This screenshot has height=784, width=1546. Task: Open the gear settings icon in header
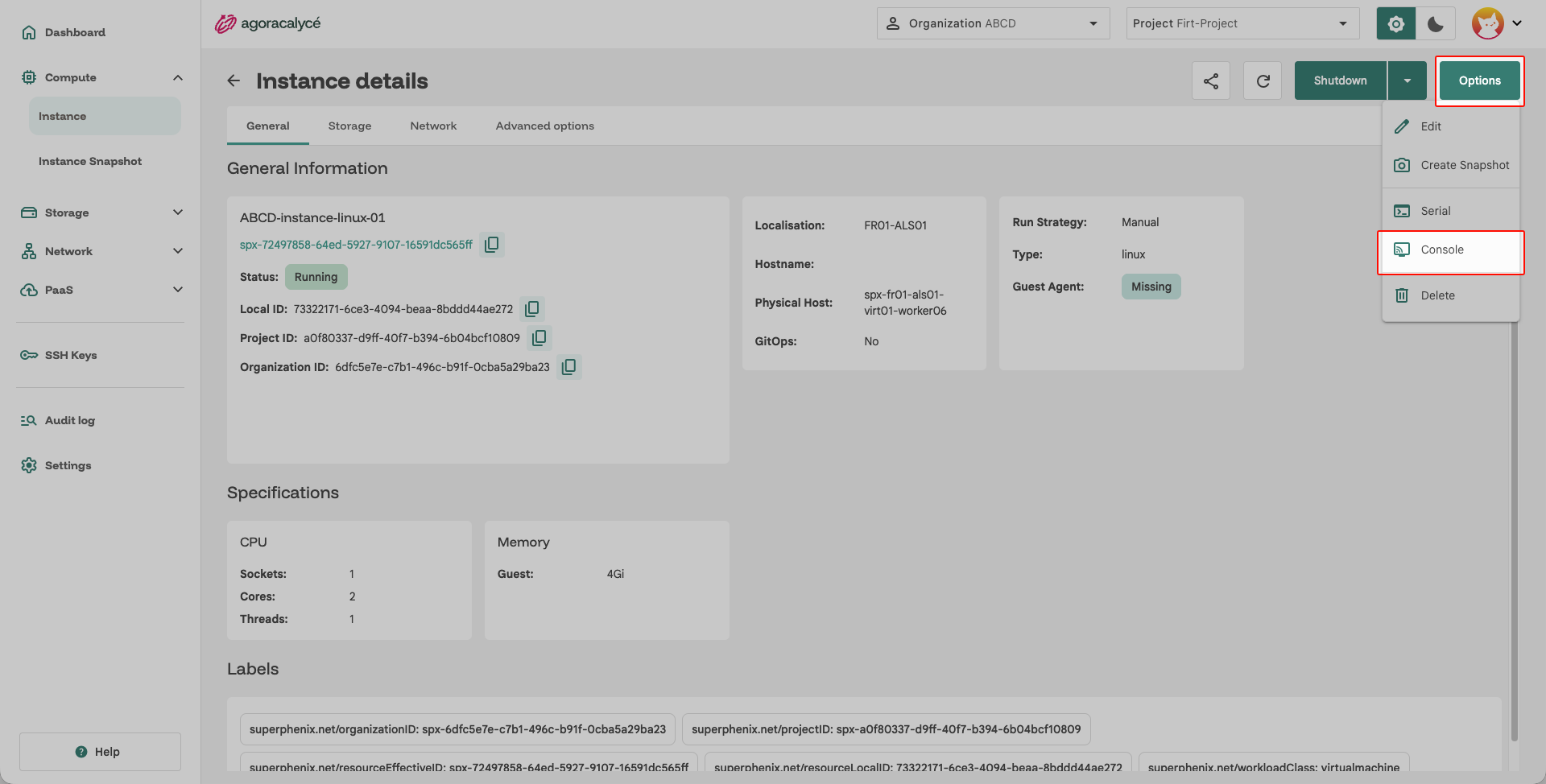tap(1395, 23)
